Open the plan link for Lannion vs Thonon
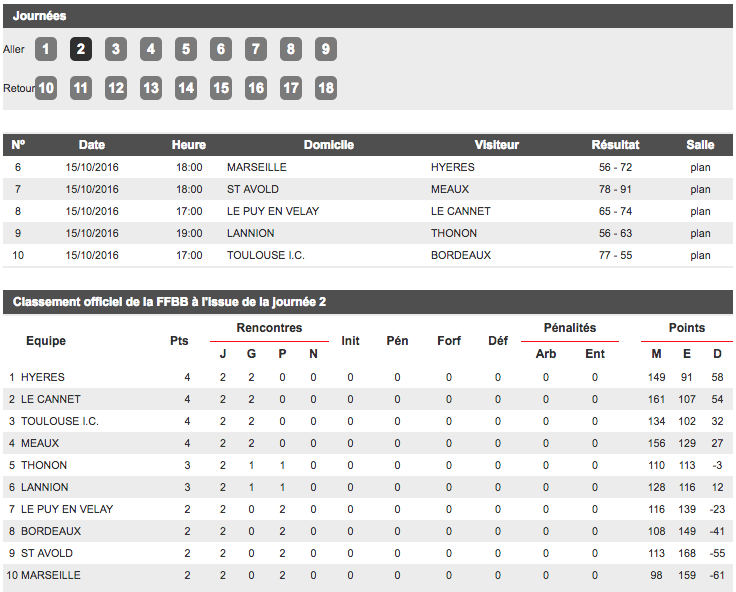This screenshot has height=592, width=736. [700, 233]
